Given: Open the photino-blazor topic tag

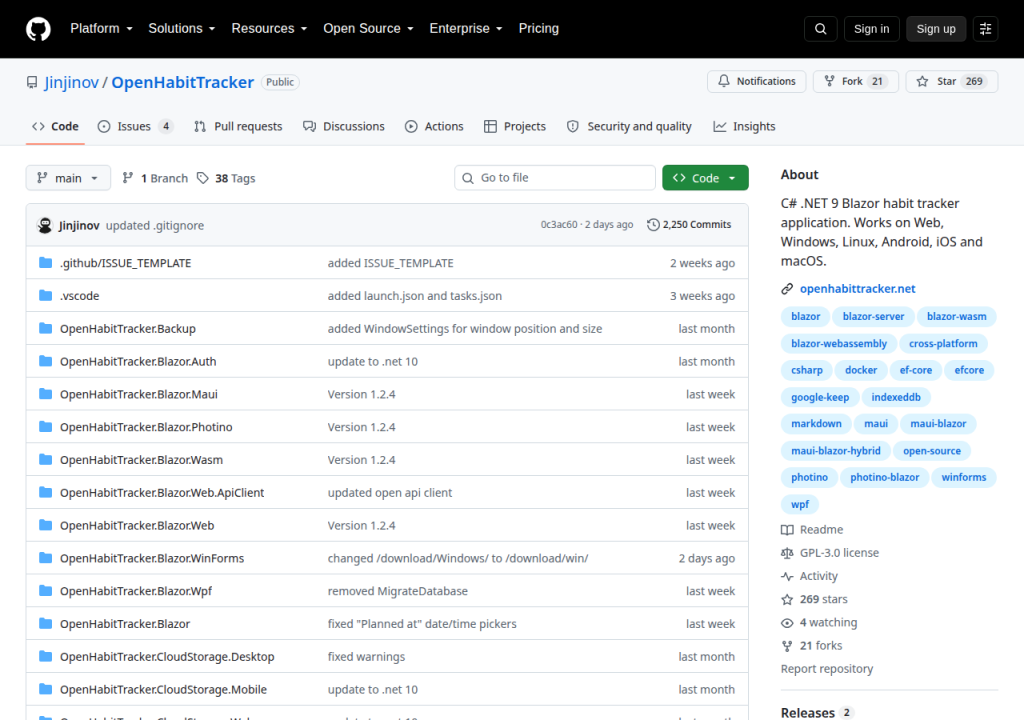Looking at the screenshot, I should pyautogui.click(x=884, y=477).
